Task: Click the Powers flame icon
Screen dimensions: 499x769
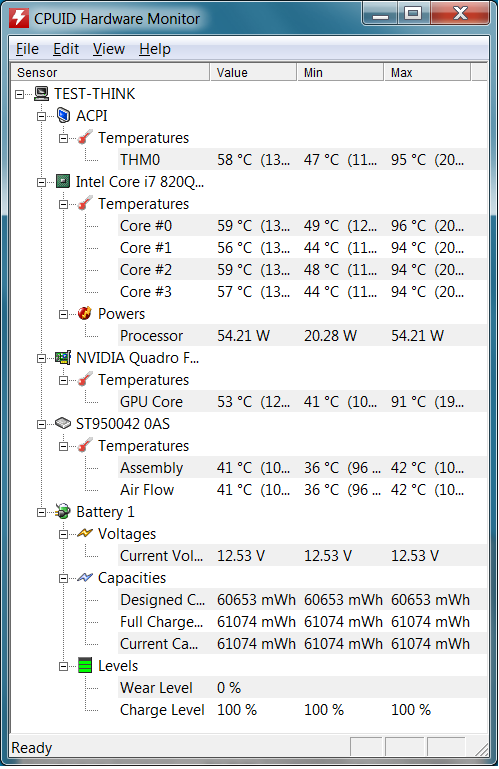Action: 85,313
